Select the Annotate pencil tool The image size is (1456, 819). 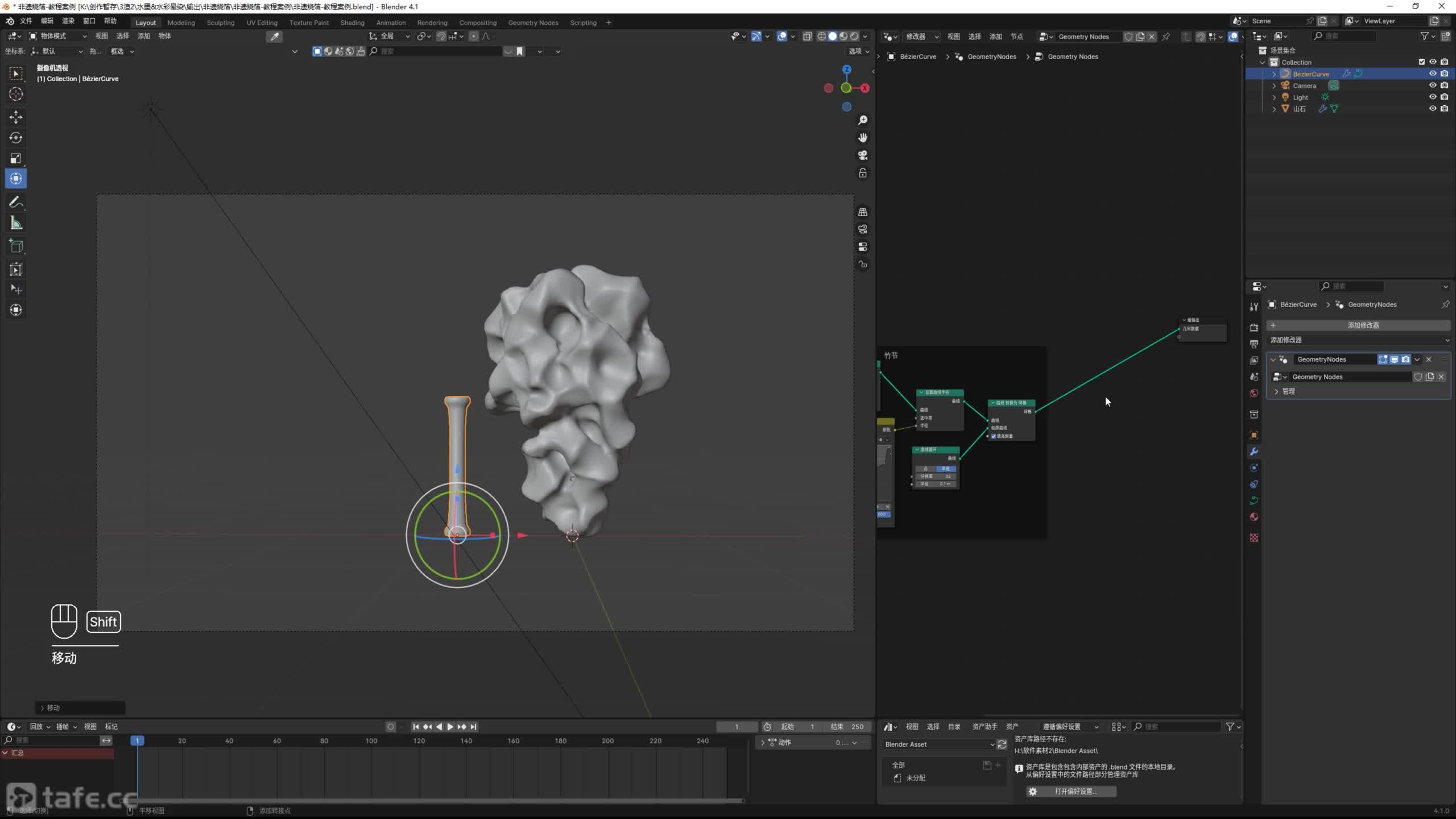[x=16, y=202]
